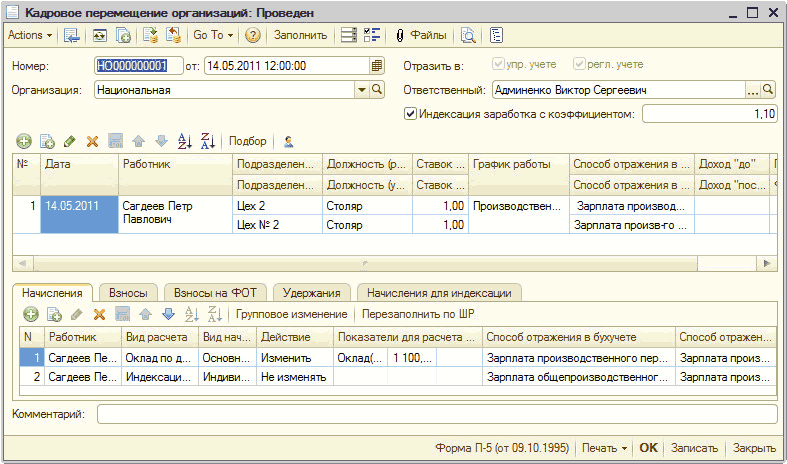Toggle the регл. учете checkbox

coord(579,65)
